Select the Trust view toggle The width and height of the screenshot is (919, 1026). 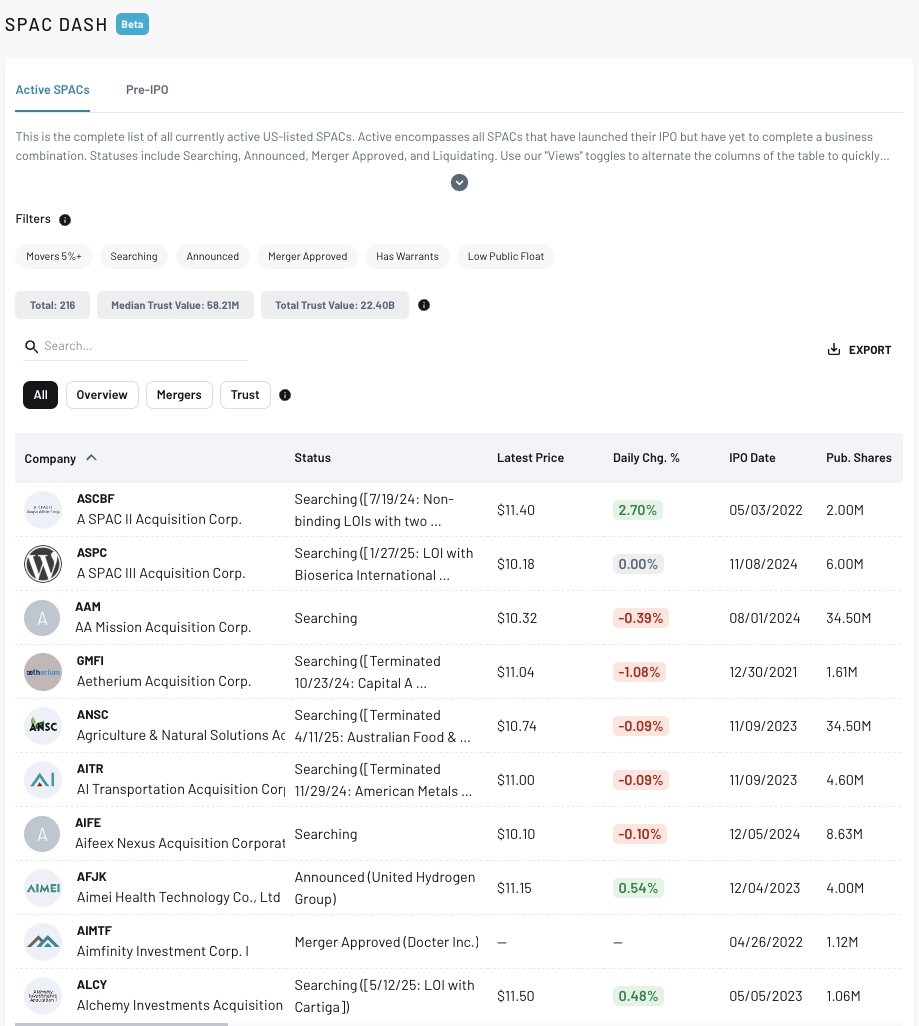[245, 395]
